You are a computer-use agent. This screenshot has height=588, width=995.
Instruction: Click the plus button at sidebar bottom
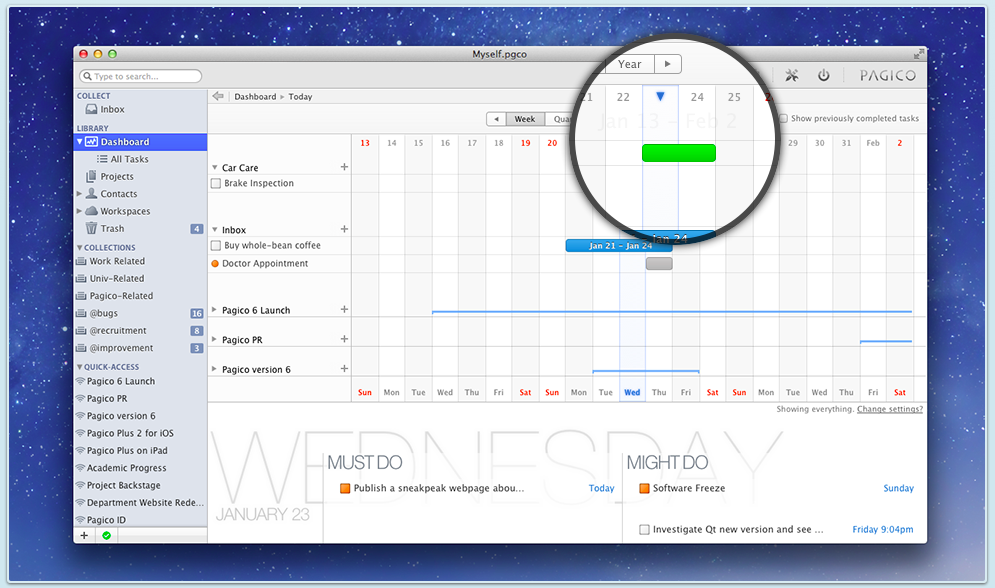pyautogui.click(x=84, y=535)
